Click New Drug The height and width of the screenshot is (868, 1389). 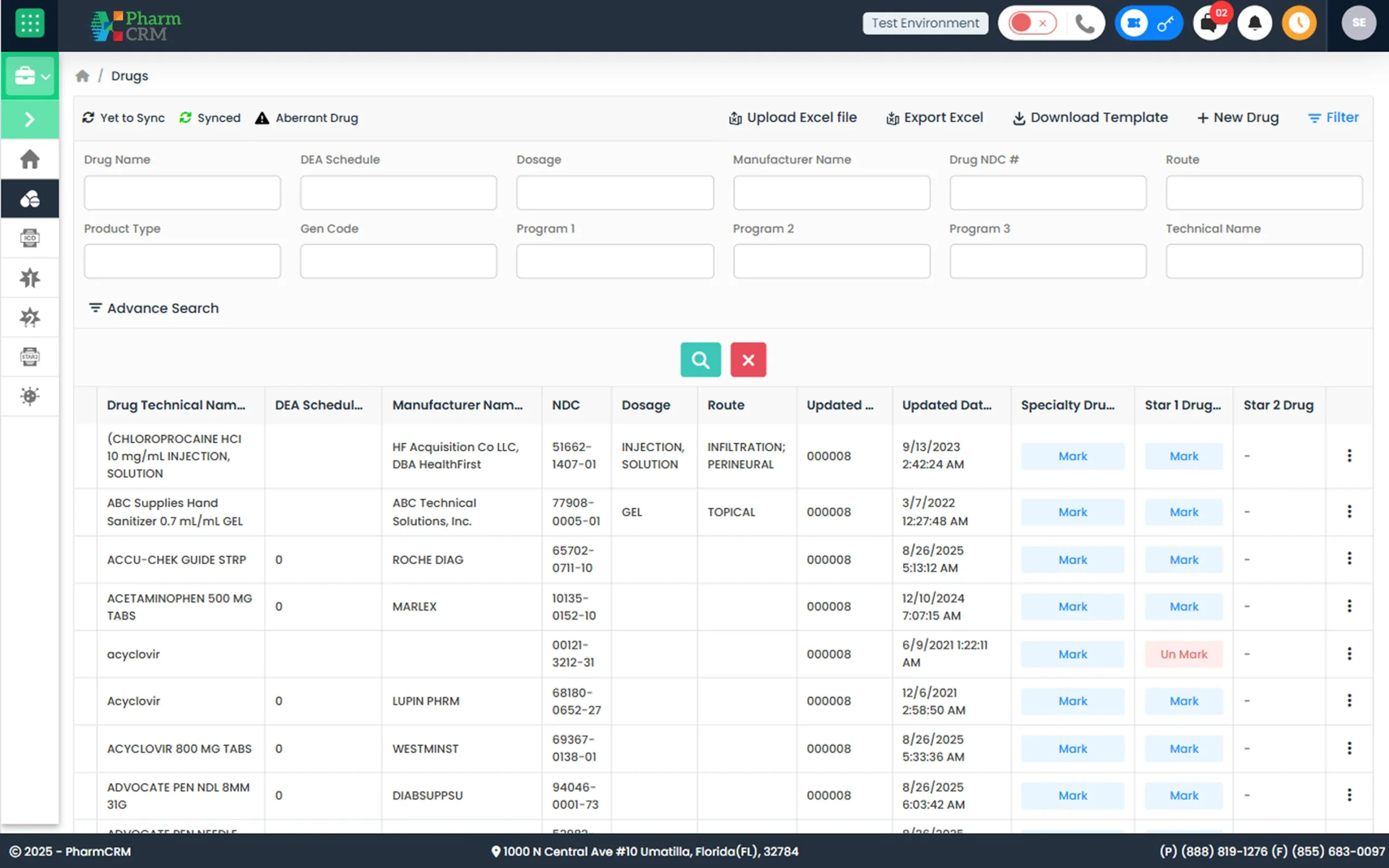click(1238, 118)
